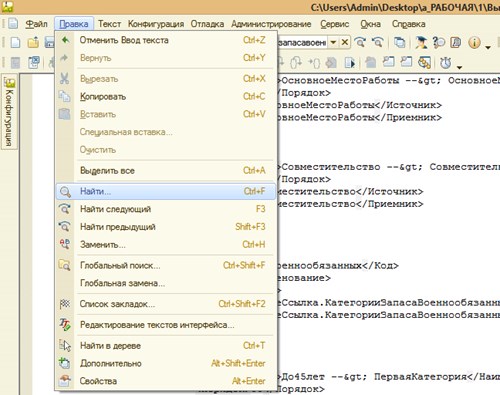Image resolution: width=500 pixels, height=395 pixels.
Task: Click Find previous toolbar icon
Action: click(378, 43)
